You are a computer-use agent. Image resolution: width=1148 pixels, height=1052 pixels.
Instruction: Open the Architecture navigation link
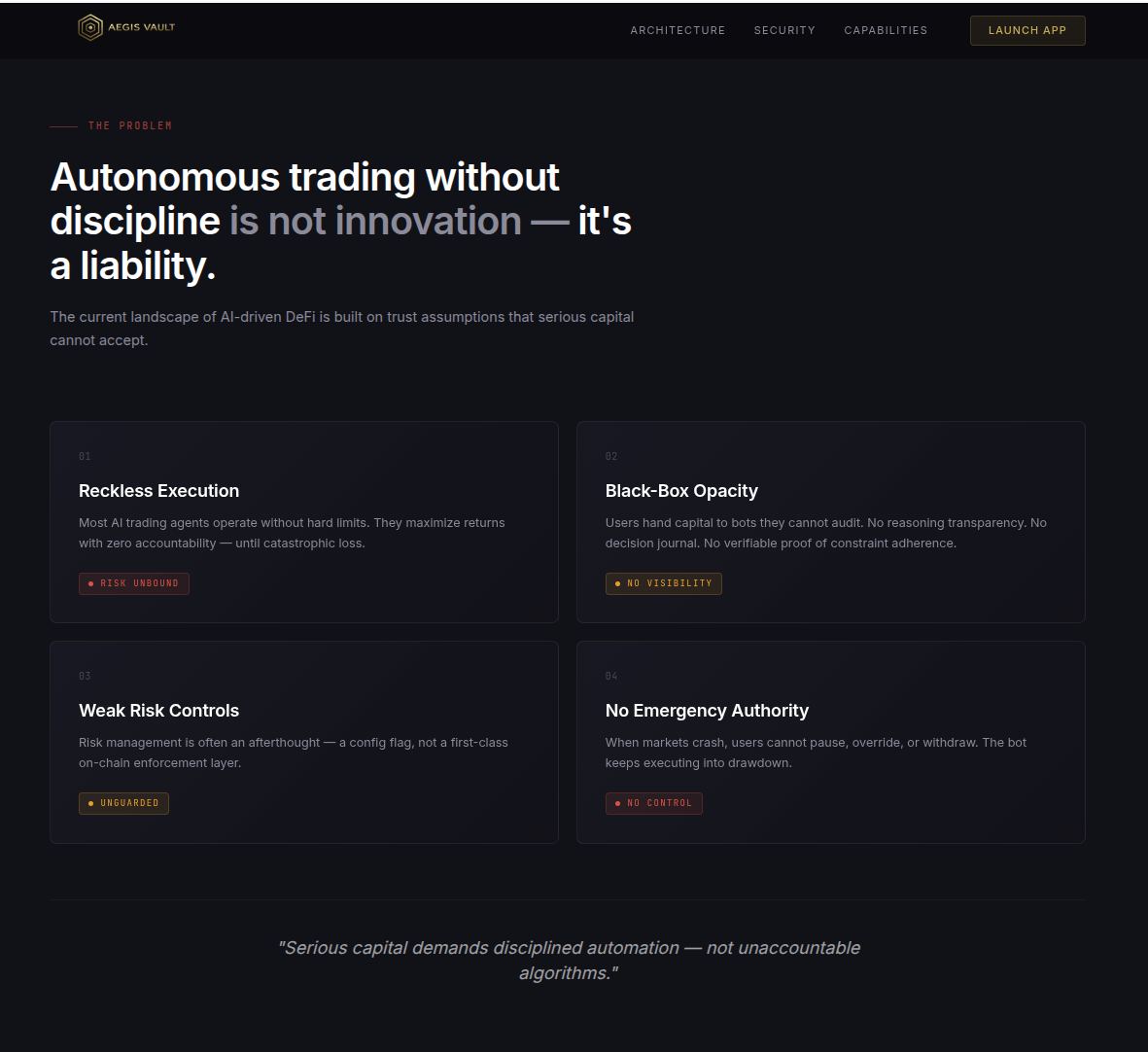[x=678, y=30]
